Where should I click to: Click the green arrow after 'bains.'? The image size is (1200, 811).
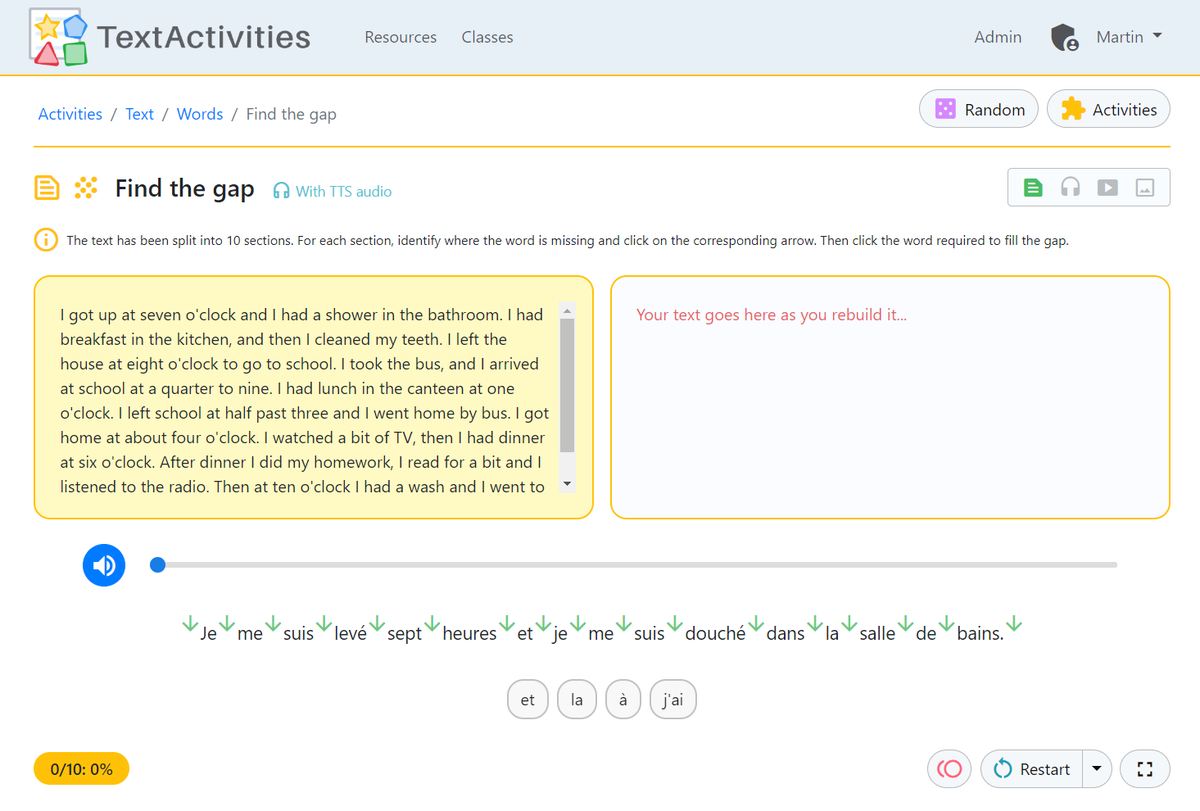(x=1015, y=624)
